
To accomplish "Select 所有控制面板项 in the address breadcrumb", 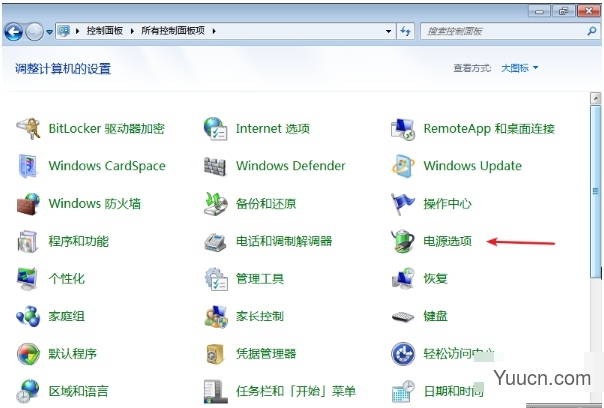I will [x=173, y=31].
